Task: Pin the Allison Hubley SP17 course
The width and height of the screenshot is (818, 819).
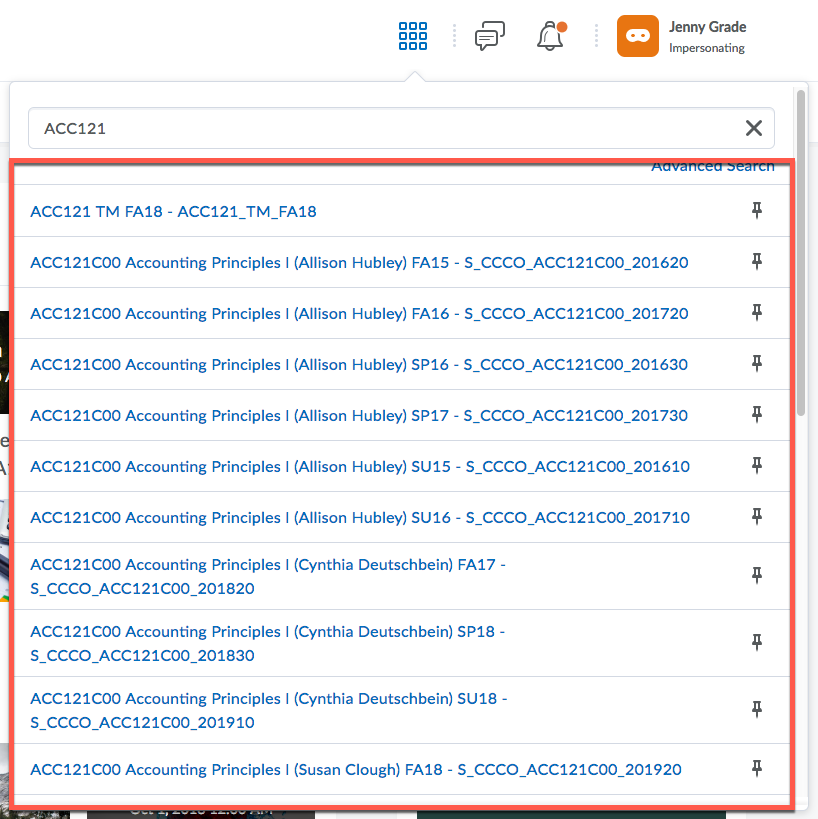Action: point(756,414)
